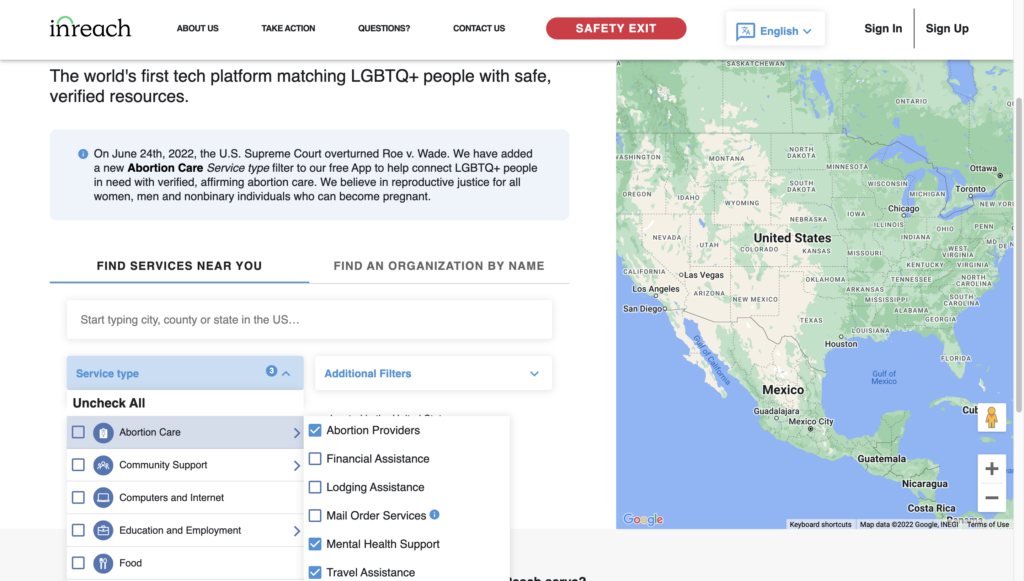
Task: Enable the Mail Order Services checkbox
Action: point(315,516)
